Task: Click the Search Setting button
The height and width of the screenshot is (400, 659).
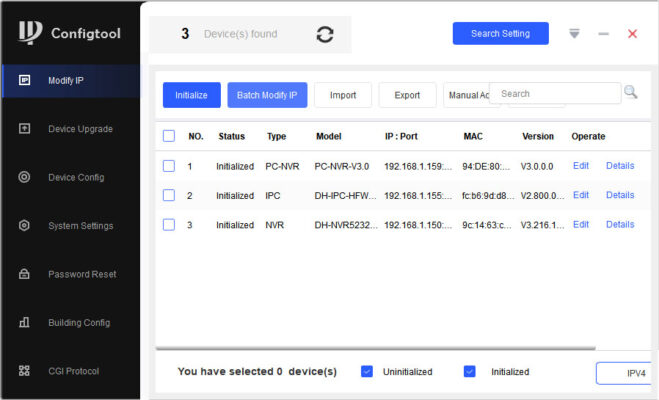Action: pyautogui.click(x=500, y=34)
